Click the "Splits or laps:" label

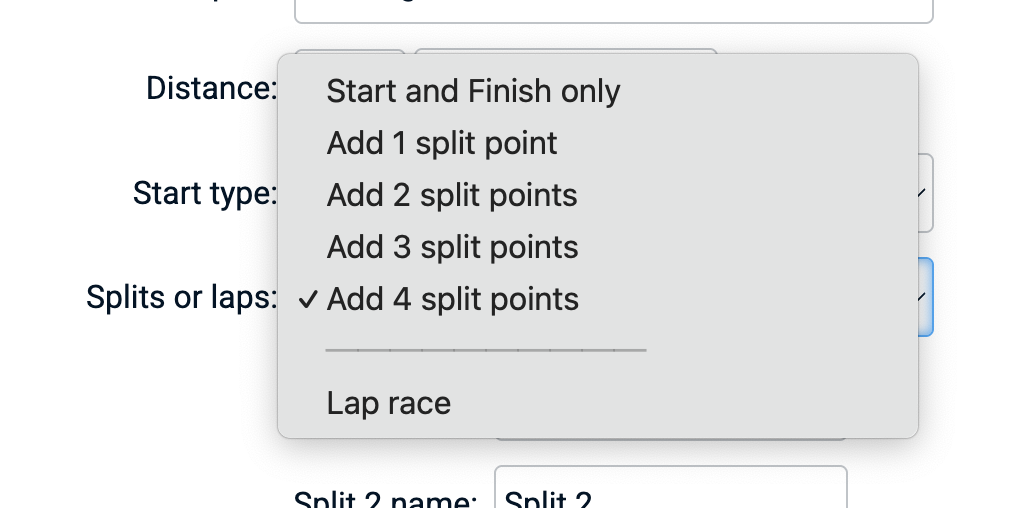[182, 297]
